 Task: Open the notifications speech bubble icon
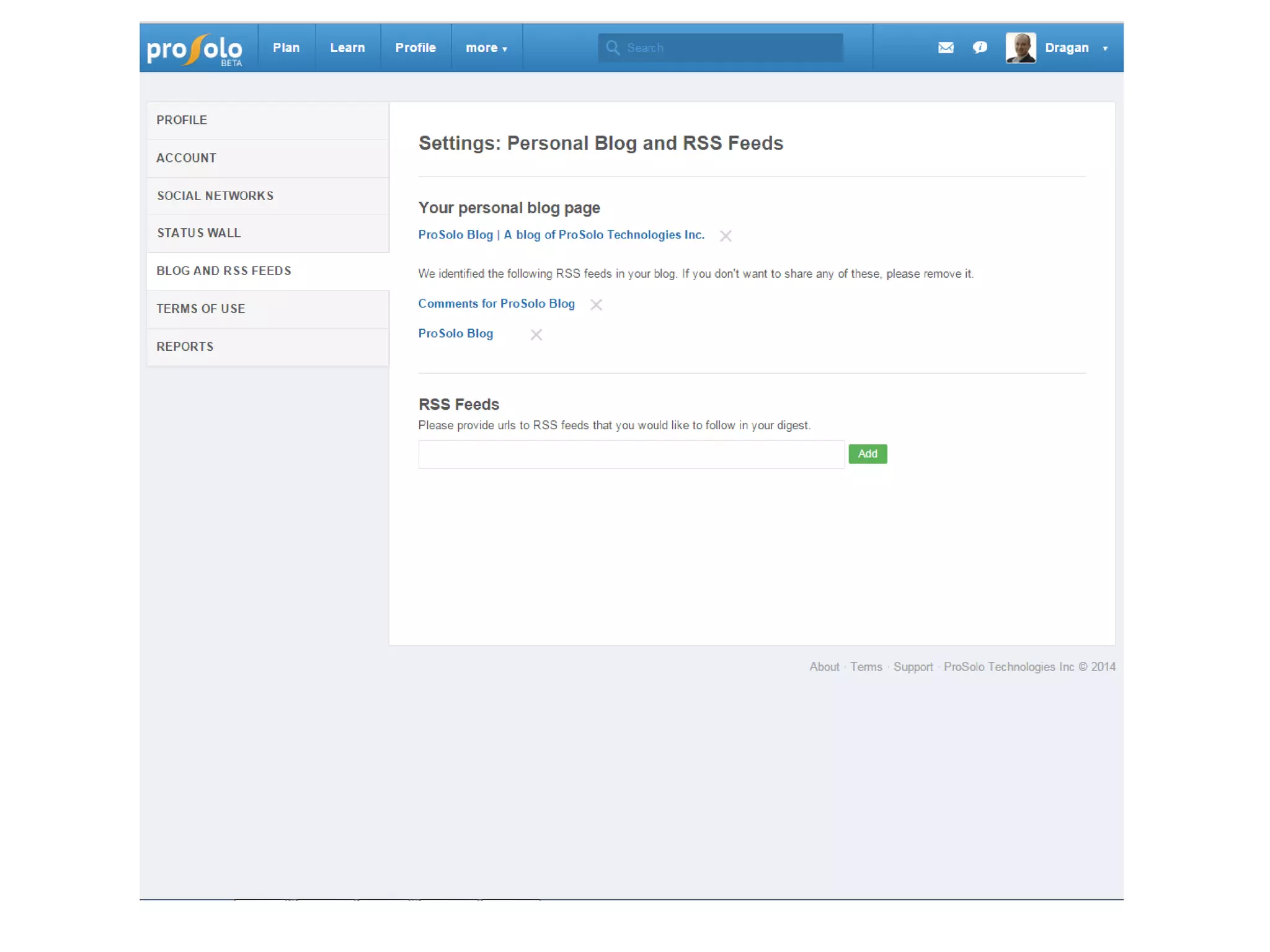tap(980, 48)
